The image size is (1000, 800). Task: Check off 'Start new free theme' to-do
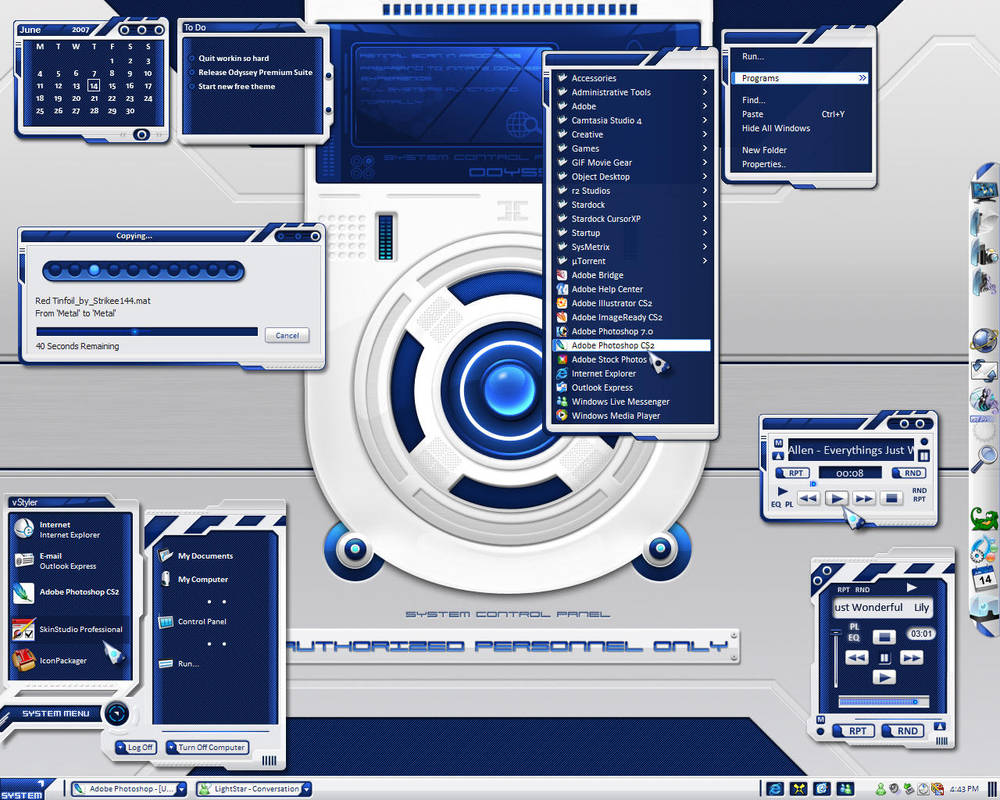point(192,86)
